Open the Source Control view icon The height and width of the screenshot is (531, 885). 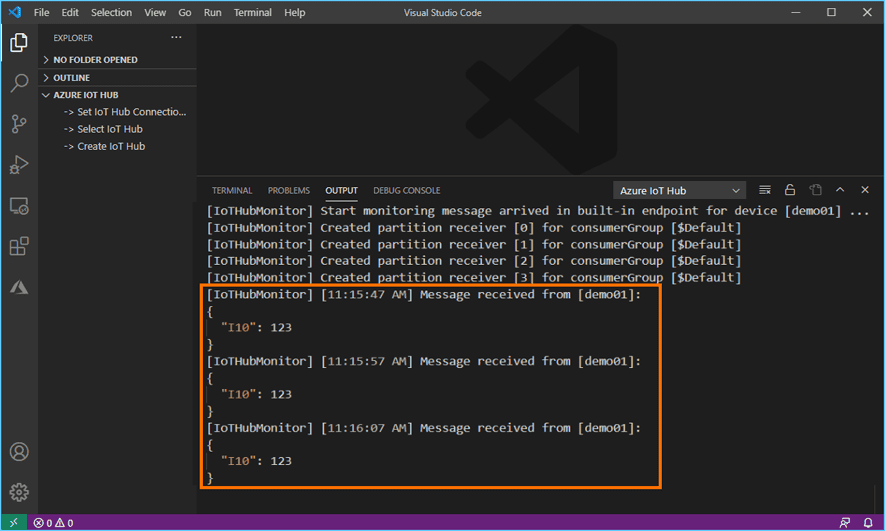[19, 124]
